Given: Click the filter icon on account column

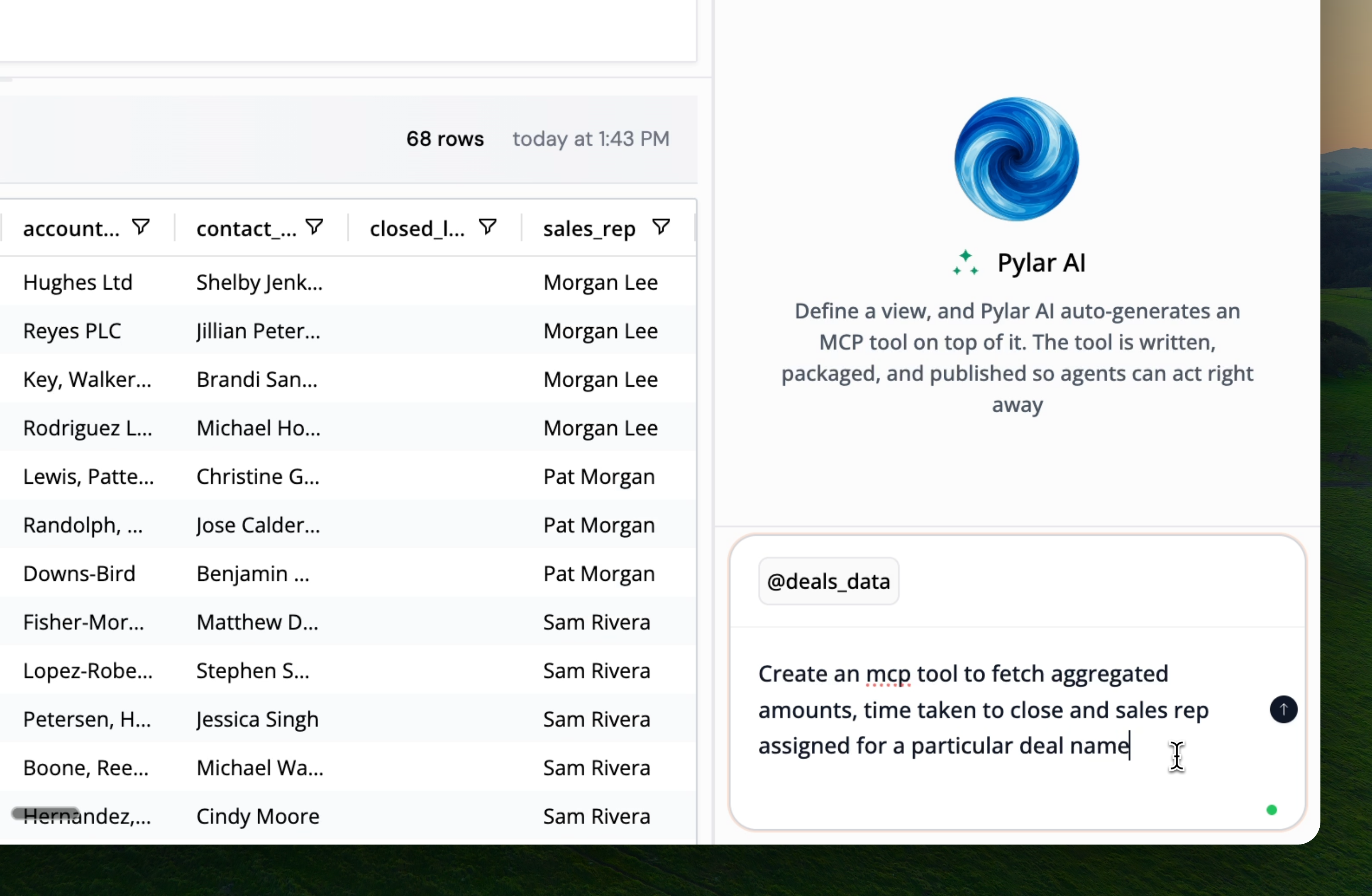Looking at the screenshot, I should click(x=141, y=227).
